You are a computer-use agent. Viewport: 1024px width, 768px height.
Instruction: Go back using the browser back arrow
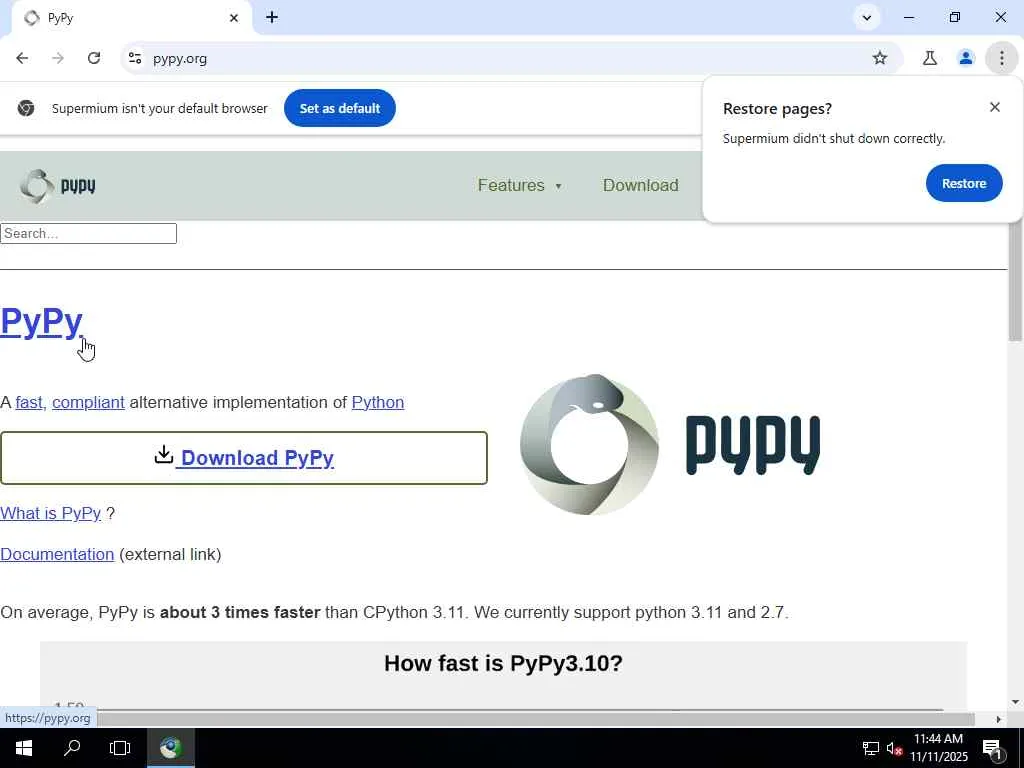pyautogui.click(x=22, y=58)
